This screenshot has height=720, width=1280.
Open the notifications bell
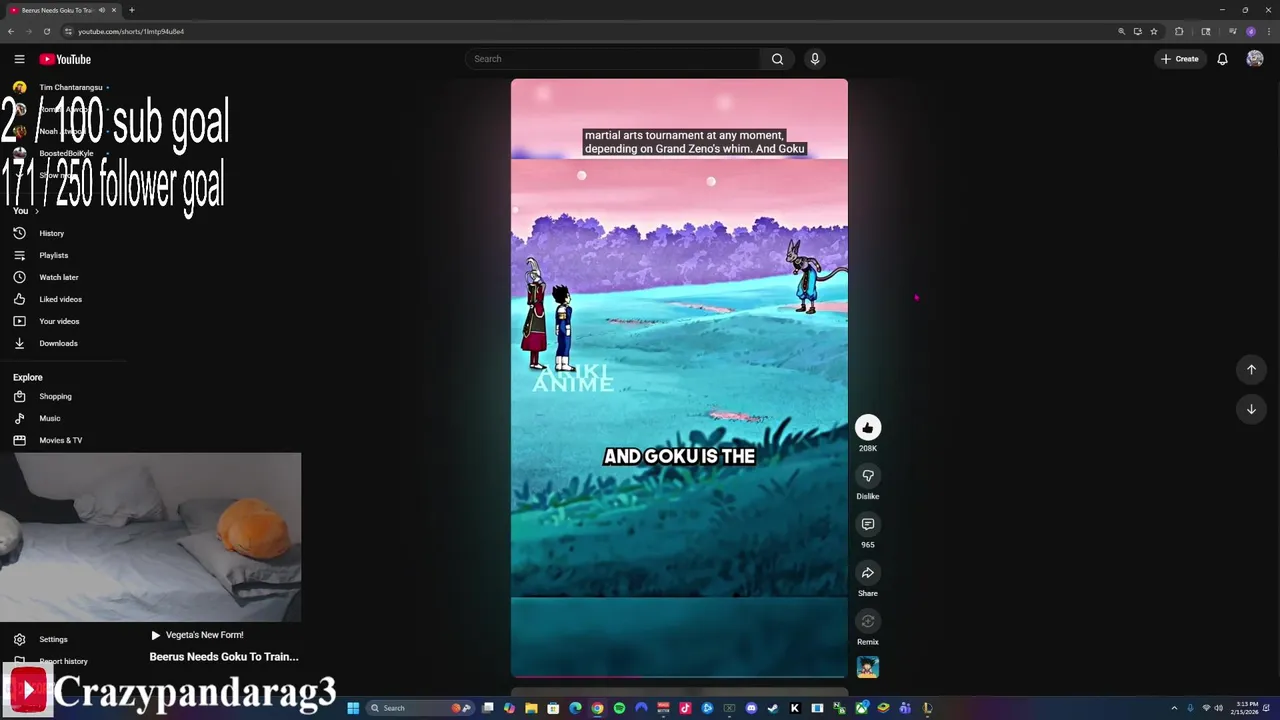pos(1222,59)
